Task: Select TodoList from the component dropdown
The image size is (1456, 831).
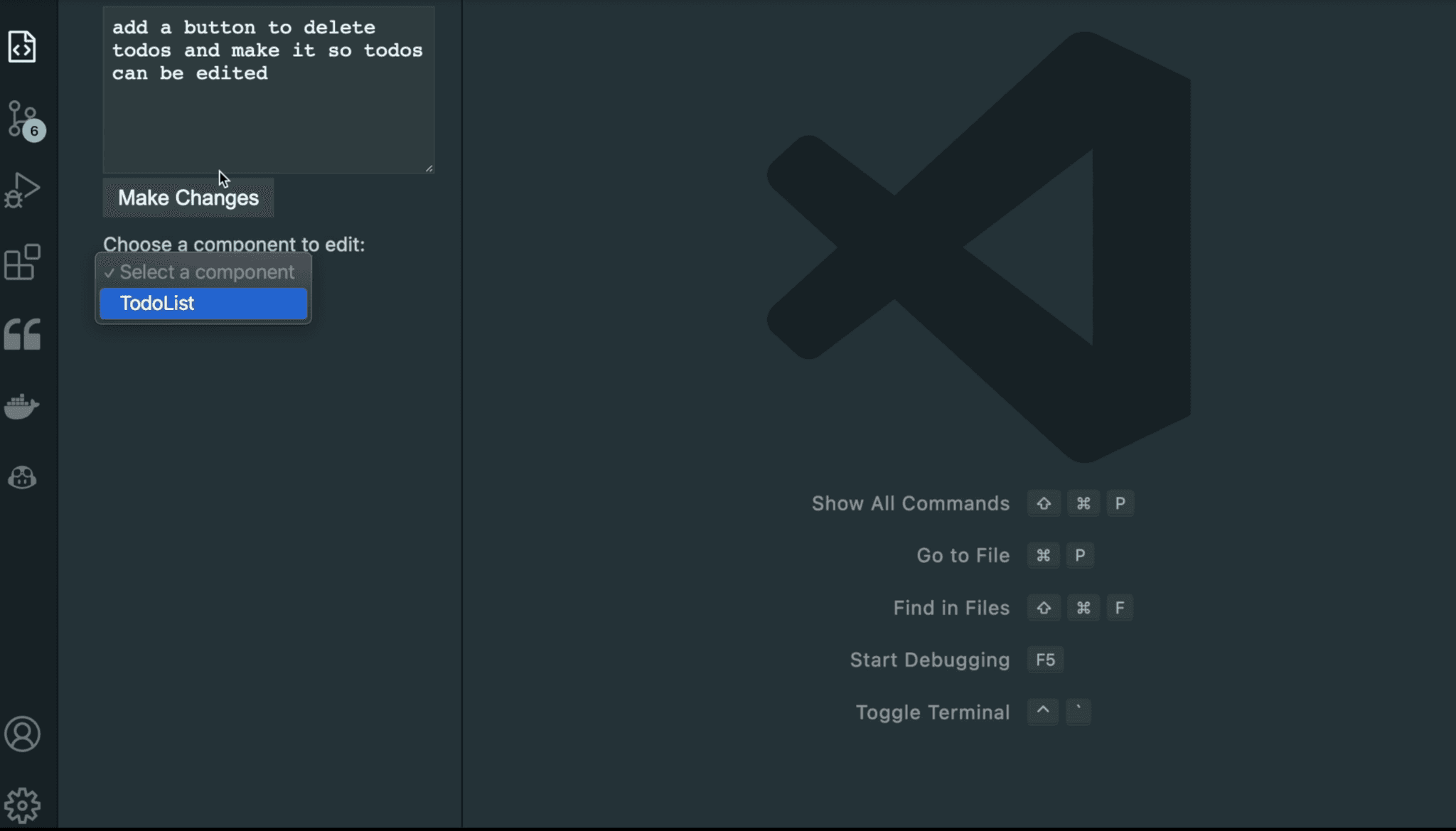Action: pyautogui.click(x=203, y=304)
